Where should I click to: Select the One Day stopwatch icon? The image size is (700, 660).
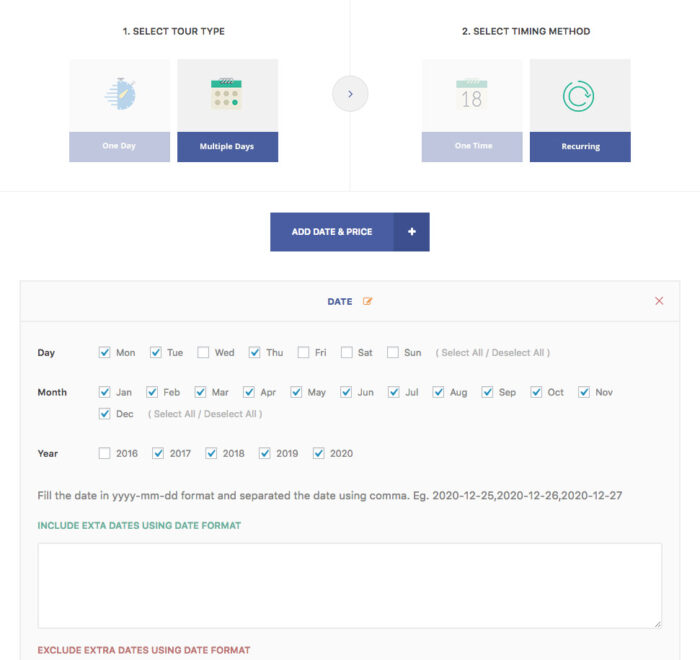[119, 94]
